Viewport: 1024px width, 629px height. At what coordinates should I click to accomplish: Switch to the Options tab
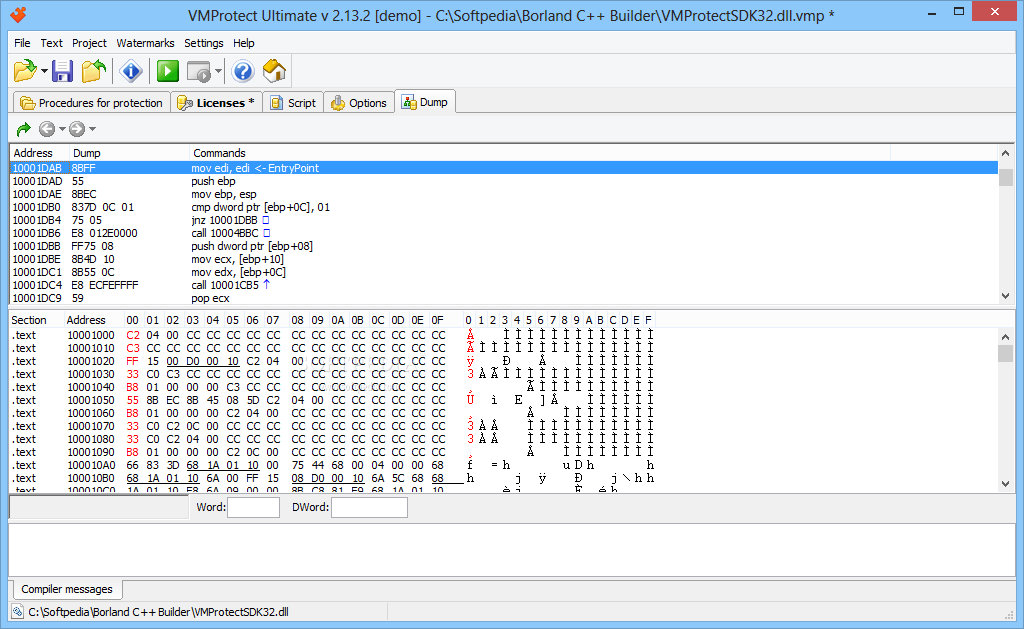(359, 103)
